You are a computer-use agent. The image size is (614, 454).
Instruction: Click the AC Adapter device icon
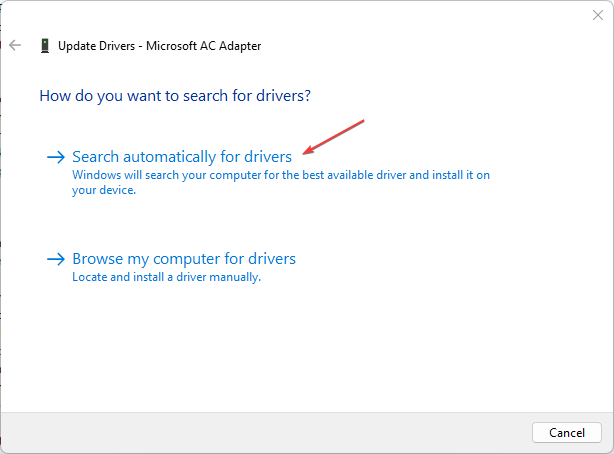tap(45, 45)
